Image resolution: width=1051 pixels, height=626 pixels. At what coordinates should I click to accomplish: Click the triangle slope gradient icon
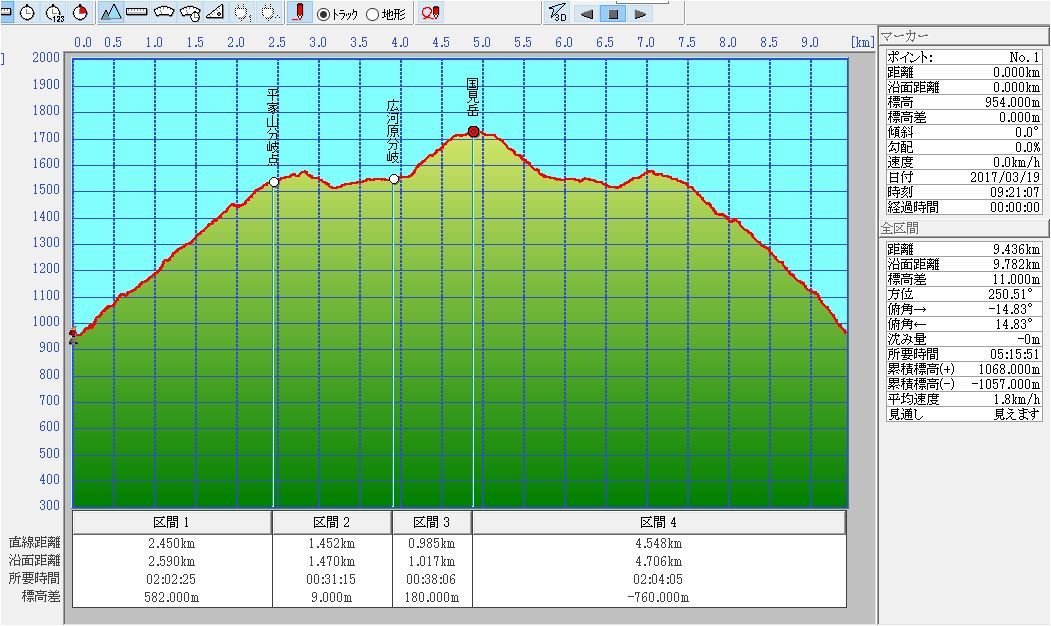click(x=215, y=13)
